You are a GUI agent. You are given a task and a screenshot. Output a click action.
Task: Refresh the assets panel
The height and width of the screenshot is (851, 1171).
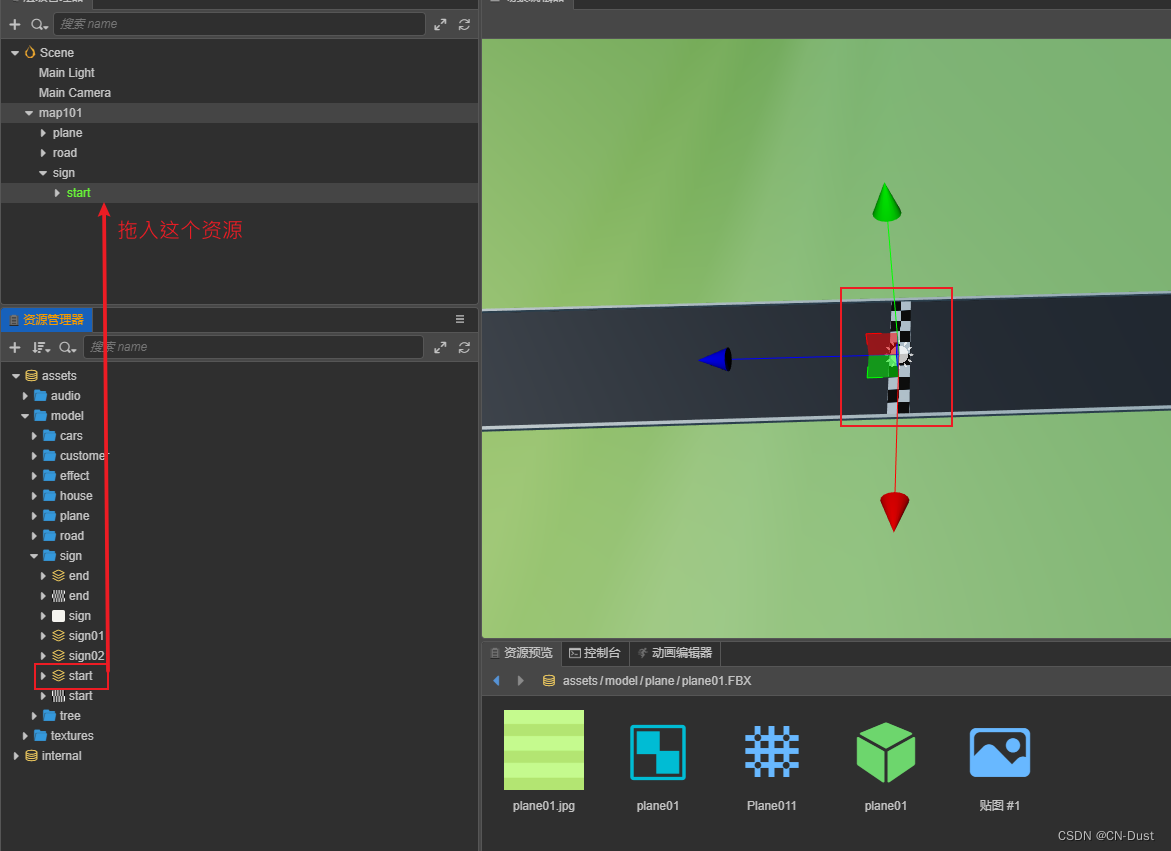point(465,347)
